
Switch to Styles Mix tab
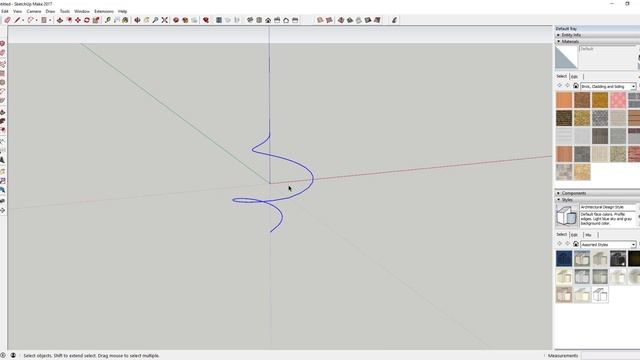[x=588, y=235]
